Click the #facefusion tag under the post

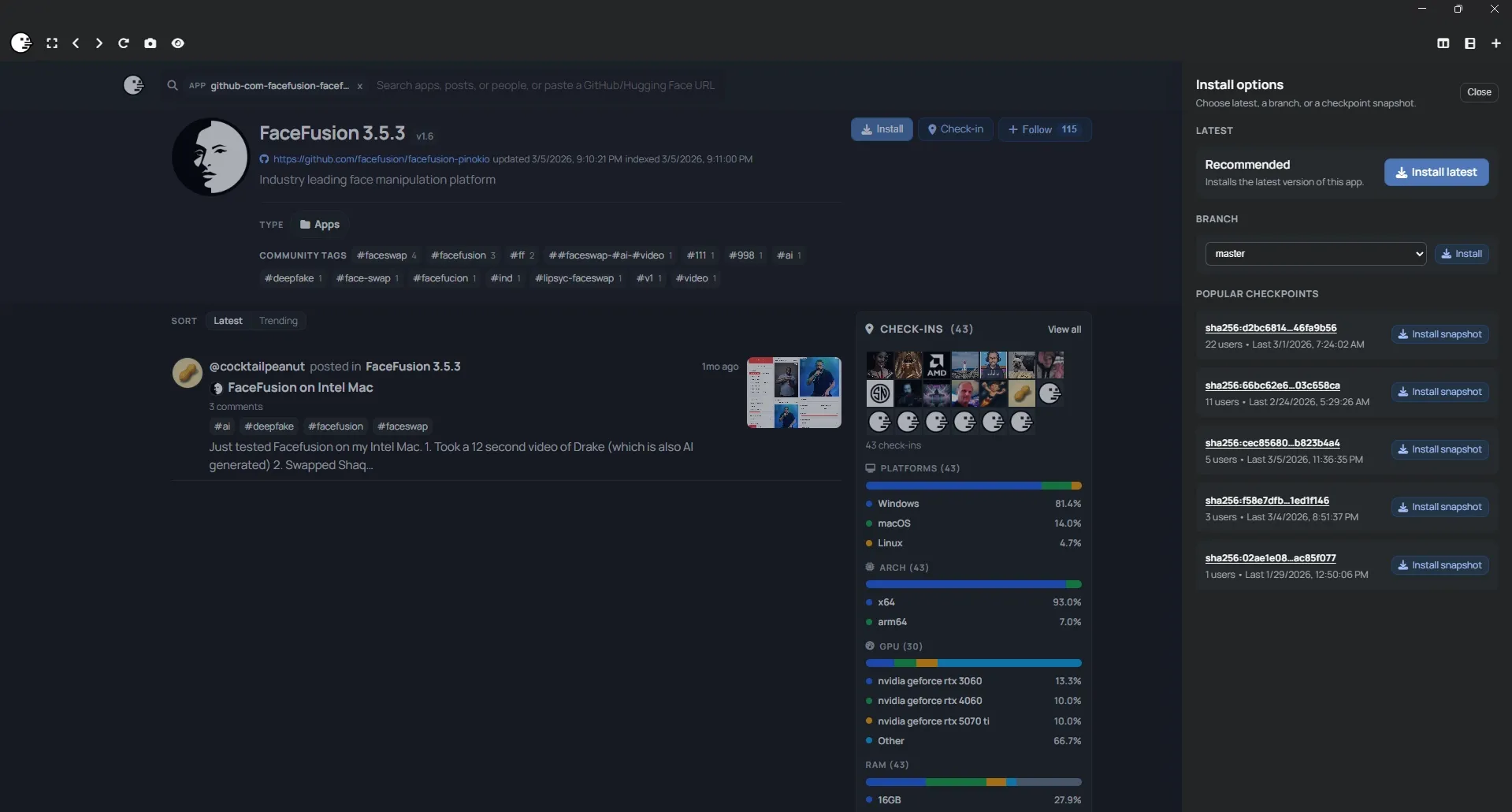336,426
